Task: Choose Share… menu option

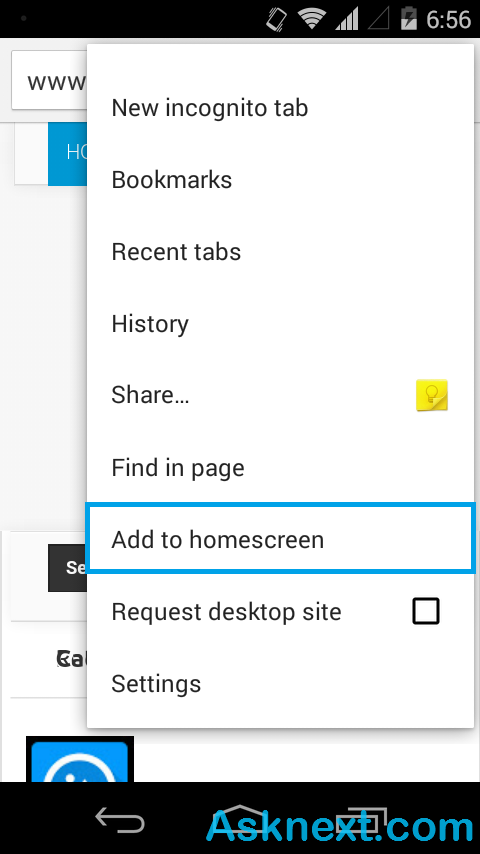Action: point(281,395)
